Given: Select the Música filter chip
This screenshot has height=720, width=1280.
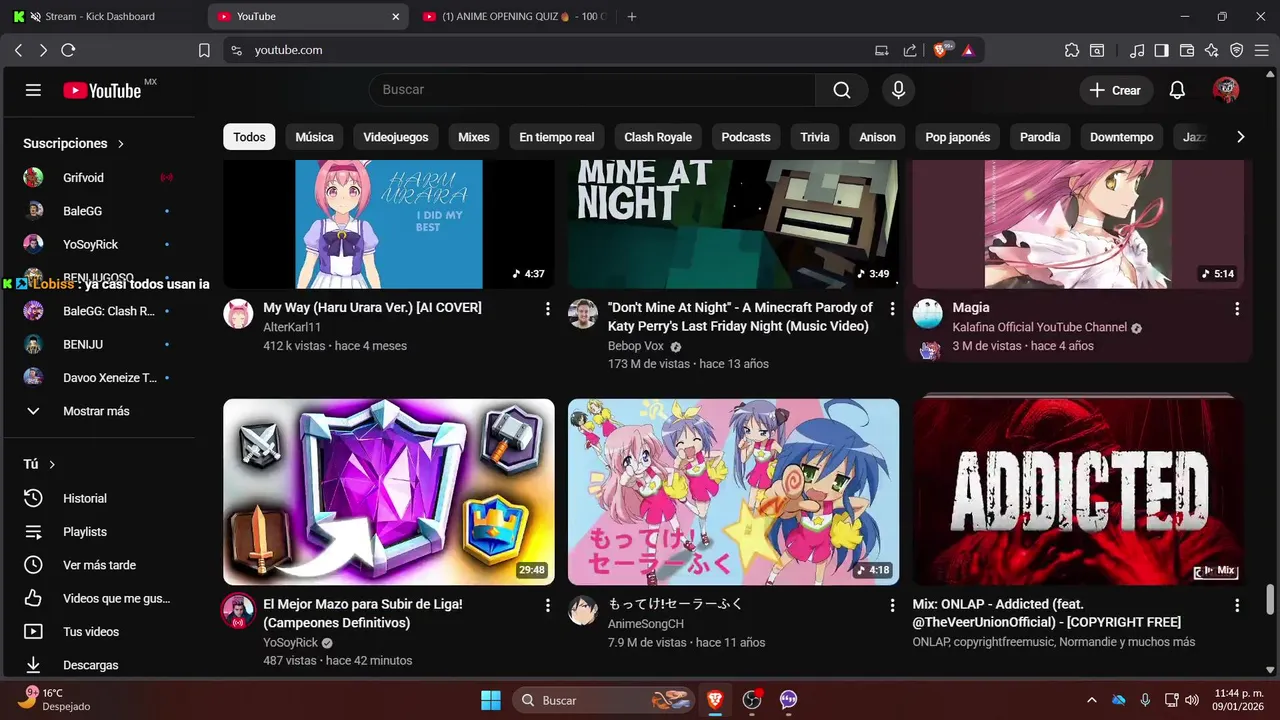Looking at the screenshot, I should coord(314,137).
